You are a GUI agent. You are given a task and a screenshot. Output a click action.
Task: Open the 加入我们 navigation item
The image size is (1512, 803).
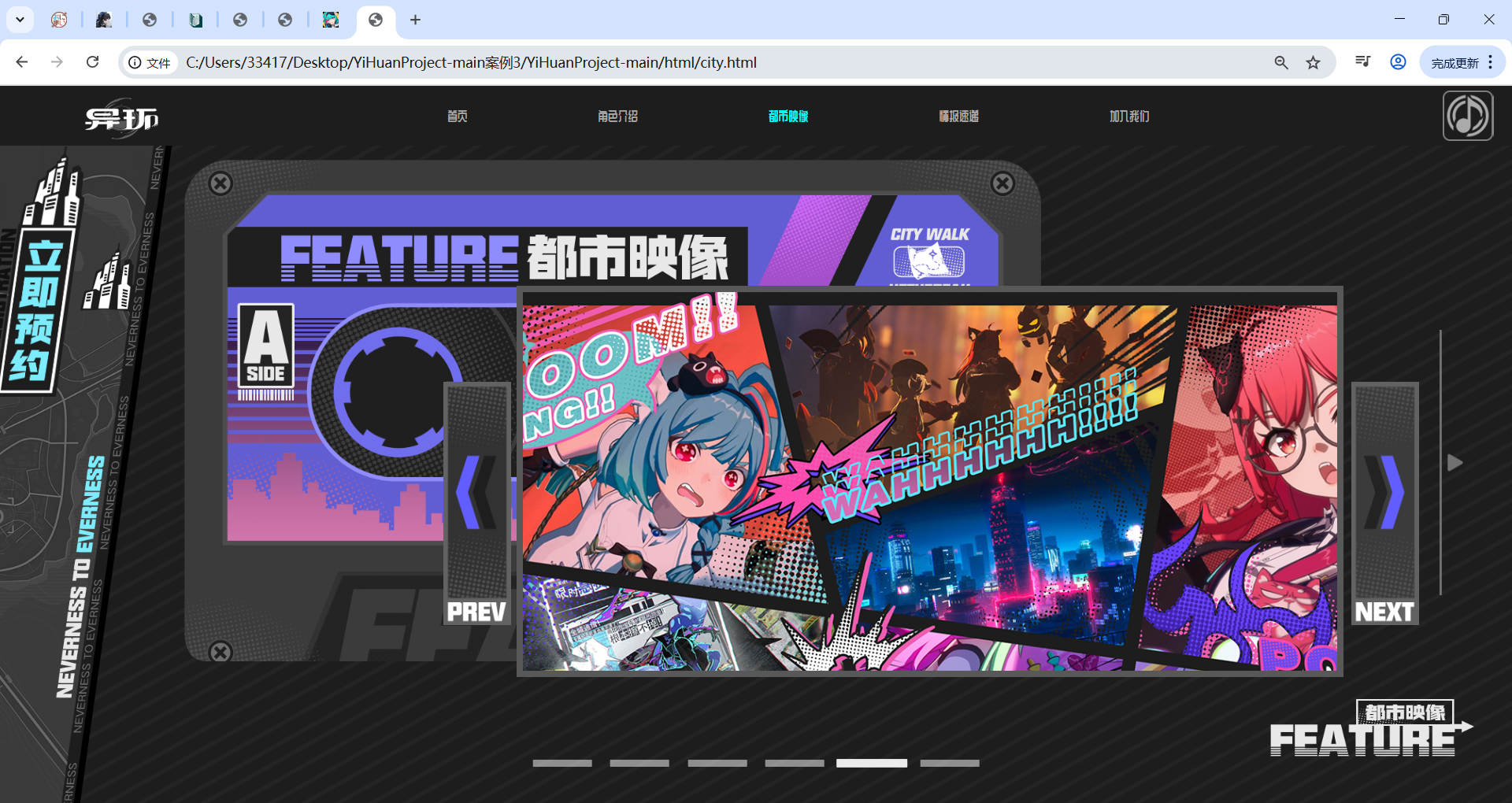[1129, 116]
